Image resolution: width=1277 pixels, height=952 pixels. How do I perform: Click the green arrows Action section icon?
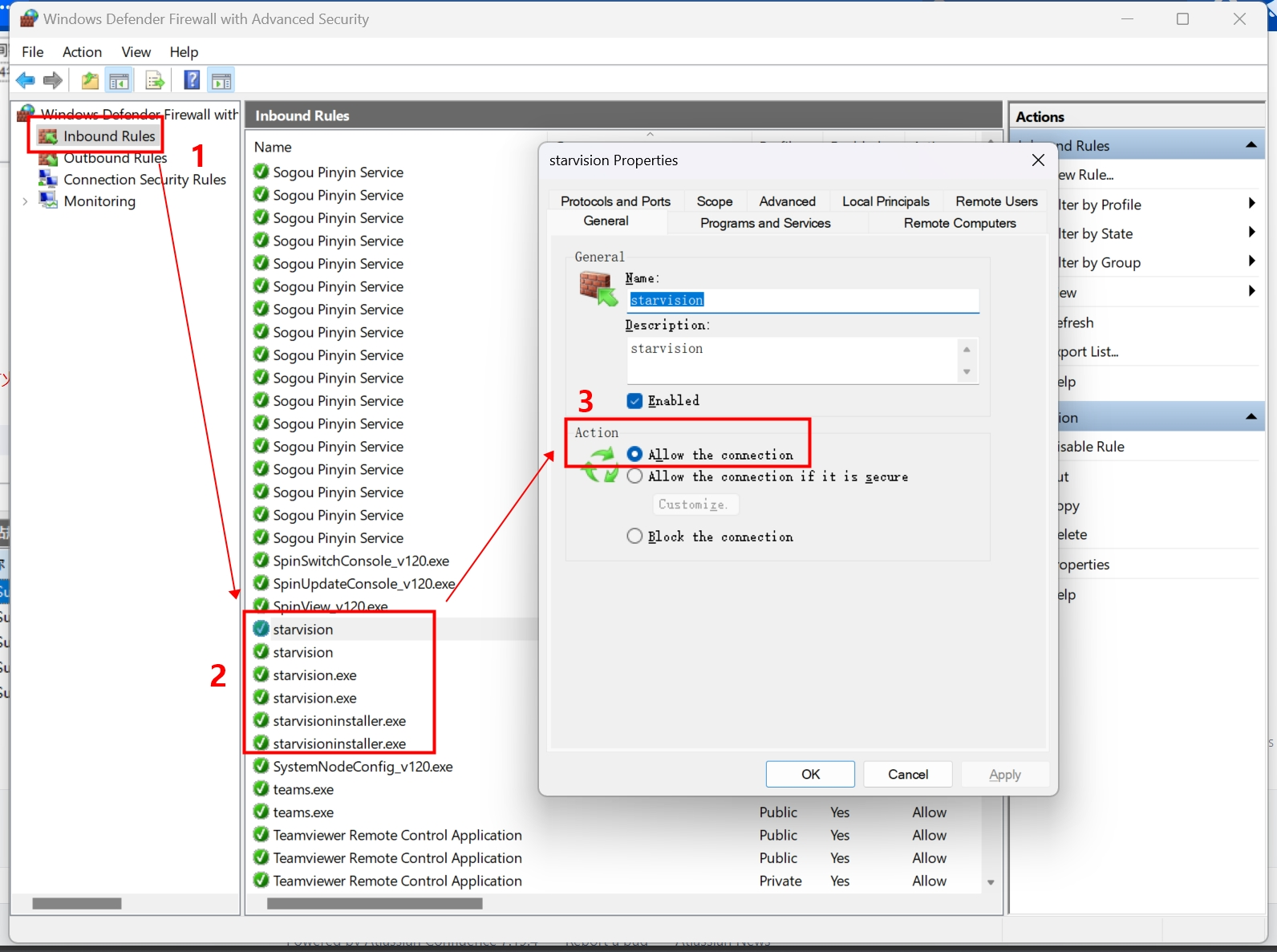click(600, 465)
